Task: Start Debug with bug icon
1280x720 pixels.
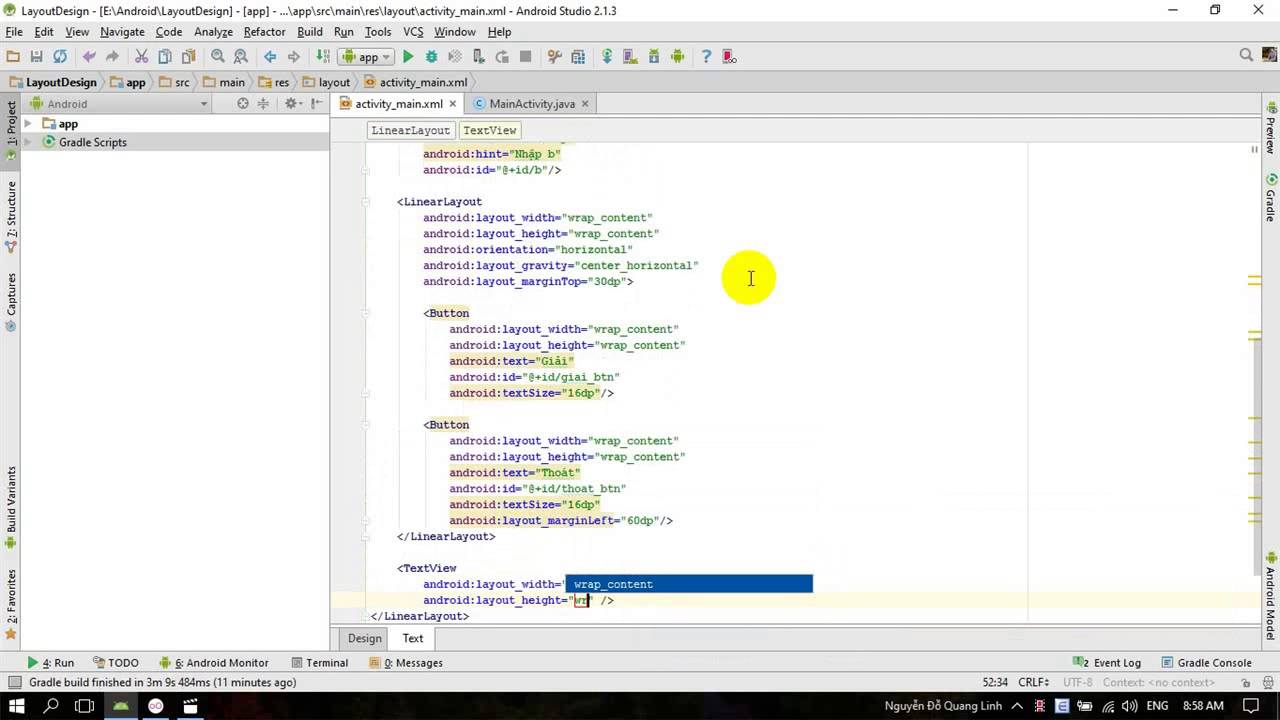Action: point(431,57)
